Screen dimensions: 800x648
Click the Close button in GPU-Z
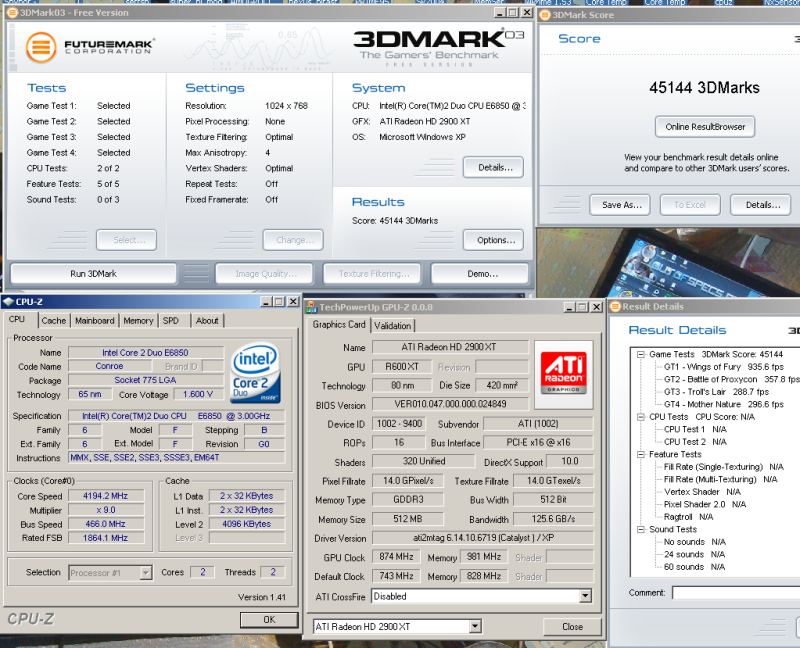click(x=572, y=627)
